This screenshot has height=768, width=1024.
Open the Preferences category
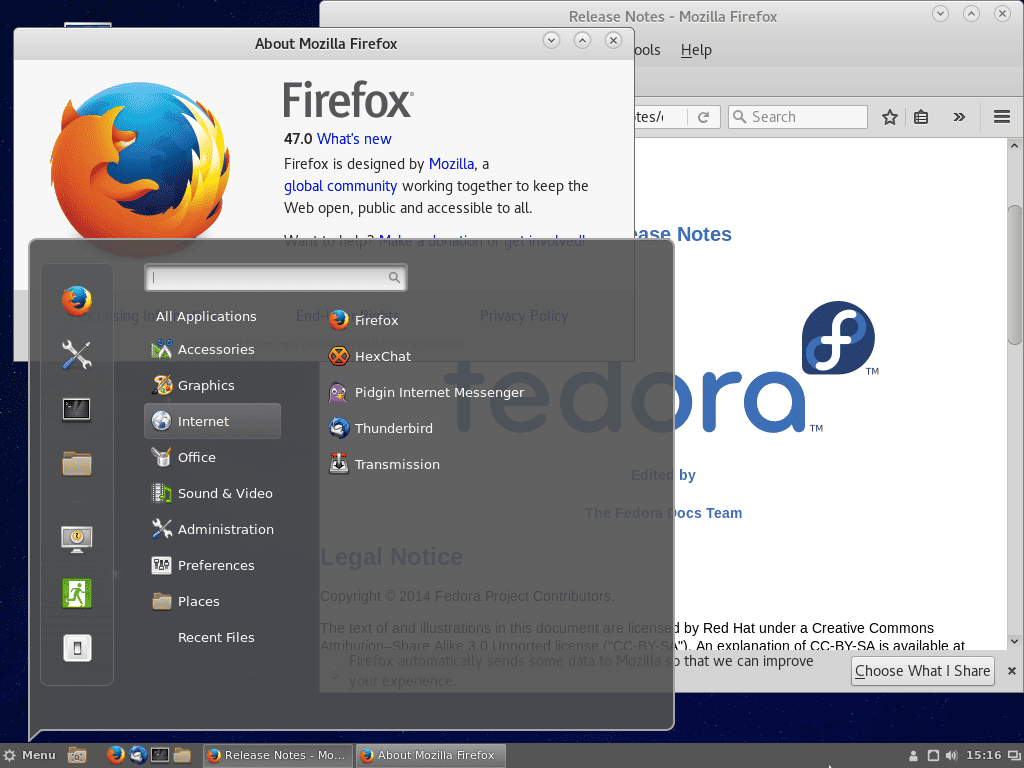pyautogui.click(x=213, y=565)
